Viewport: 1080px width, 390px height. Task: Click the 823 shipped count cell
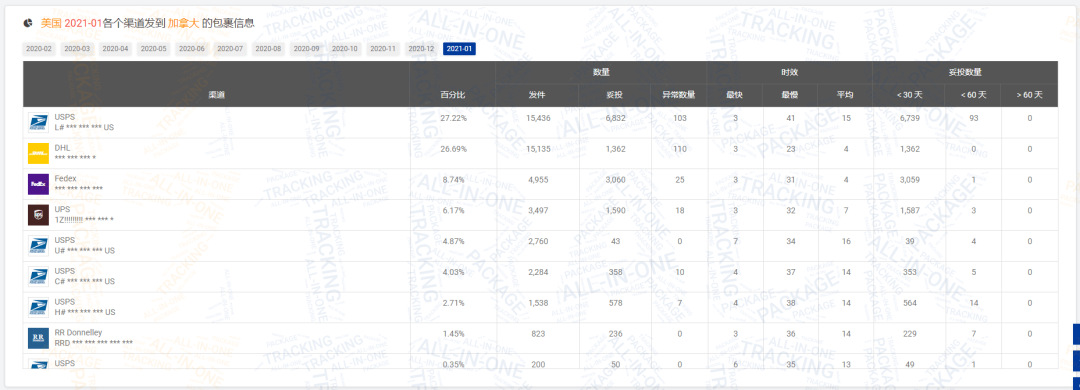coord(538,333)
